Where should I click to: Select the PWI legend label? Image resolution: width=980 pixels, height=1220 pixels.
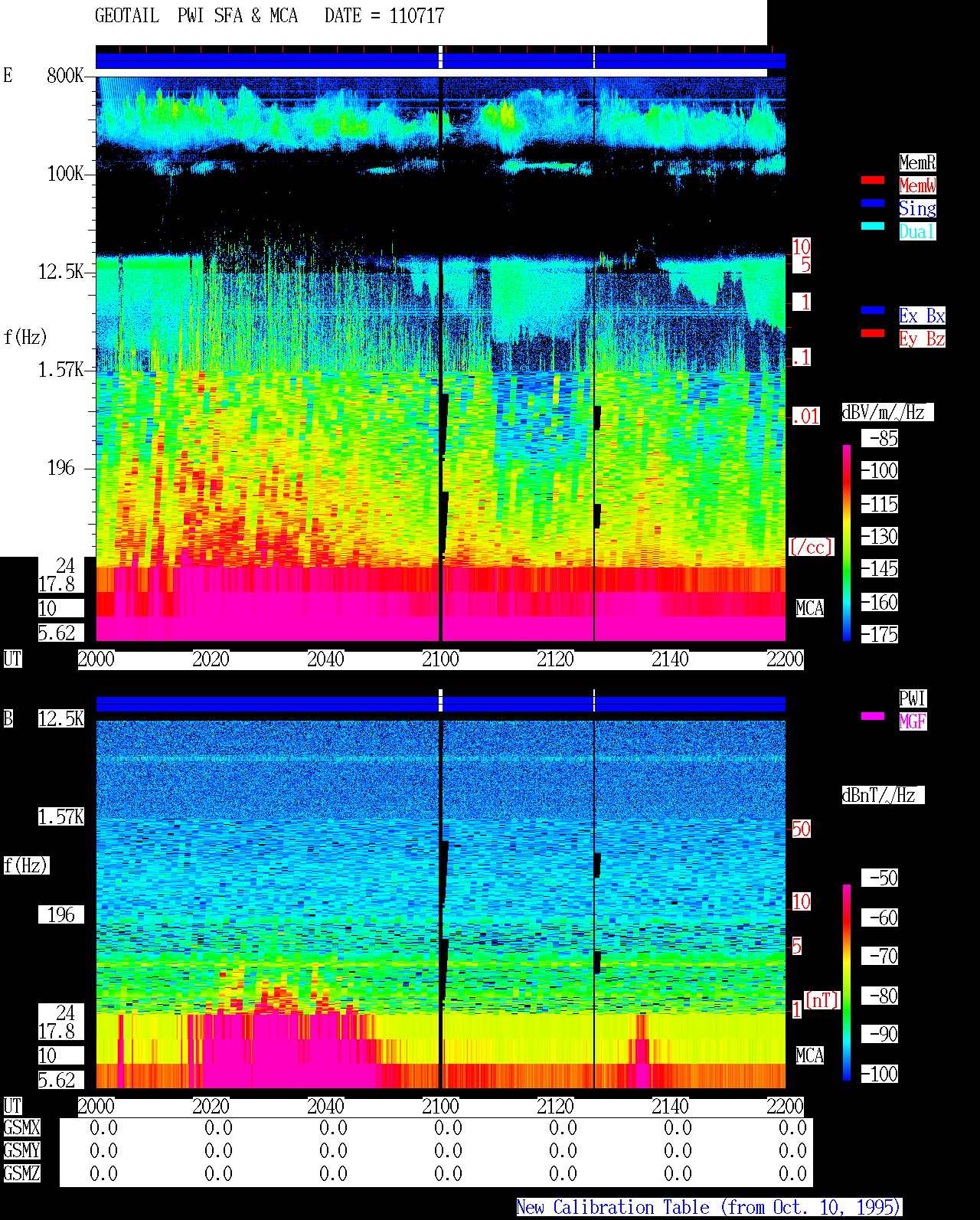pyautogui.click(x=913, y=698)
